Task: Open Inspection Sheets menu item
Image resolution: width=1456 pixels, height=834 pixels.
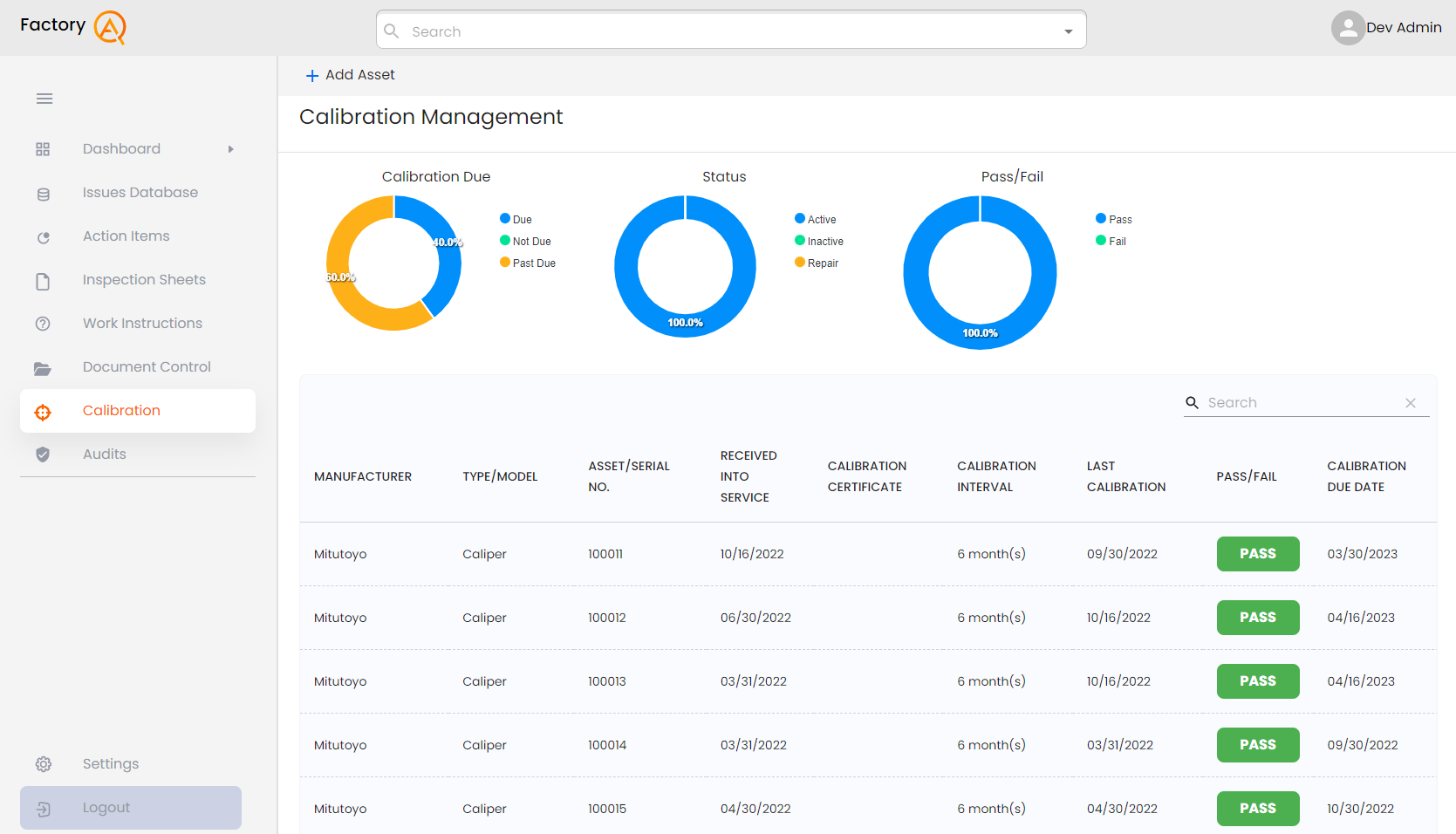Action: pos(138,280)
